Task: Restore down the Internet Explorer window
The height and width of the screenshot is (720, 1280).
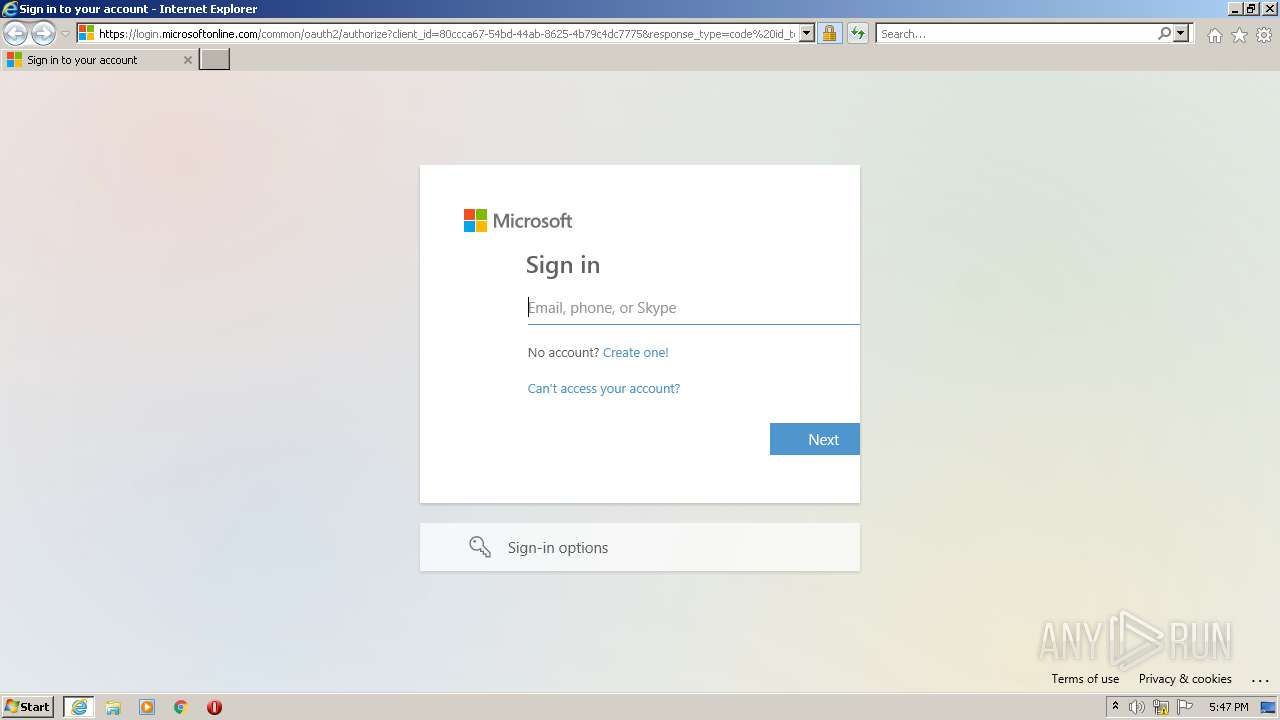Action: pyautogui.click(x=1251, y=9)
